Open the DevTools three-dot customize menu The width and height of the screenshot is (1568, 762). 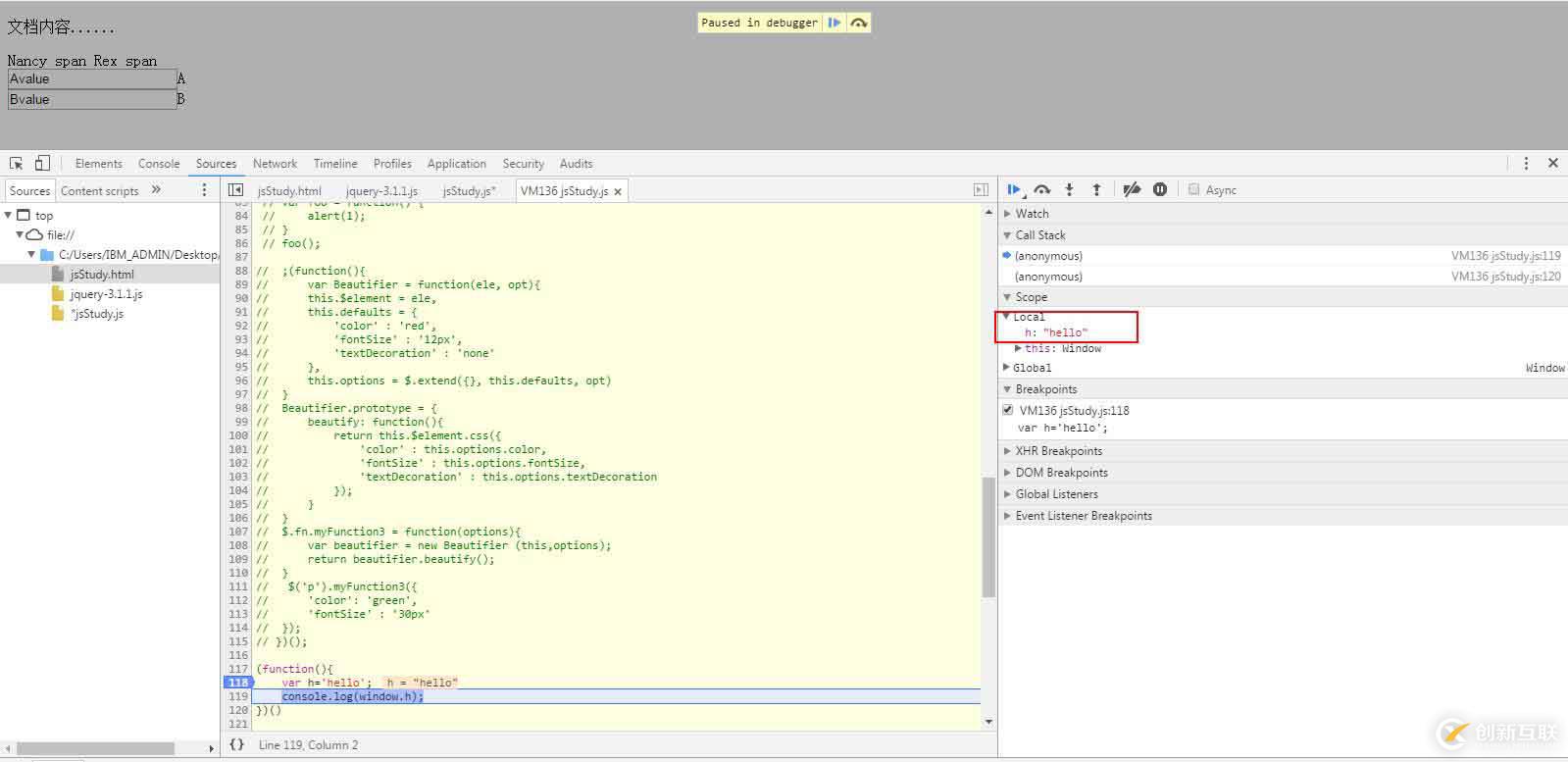tap(1526, 164)
